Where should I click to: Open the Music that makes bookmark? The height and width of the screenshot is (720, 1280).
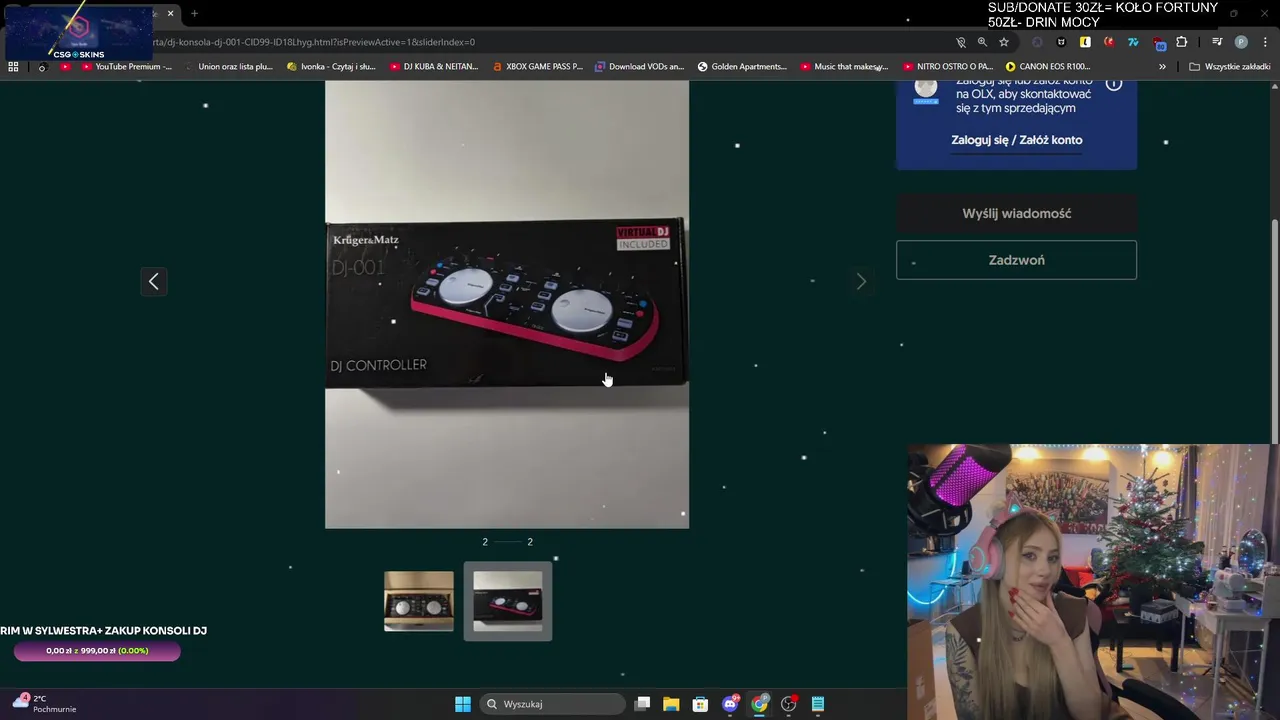(845, 67)
